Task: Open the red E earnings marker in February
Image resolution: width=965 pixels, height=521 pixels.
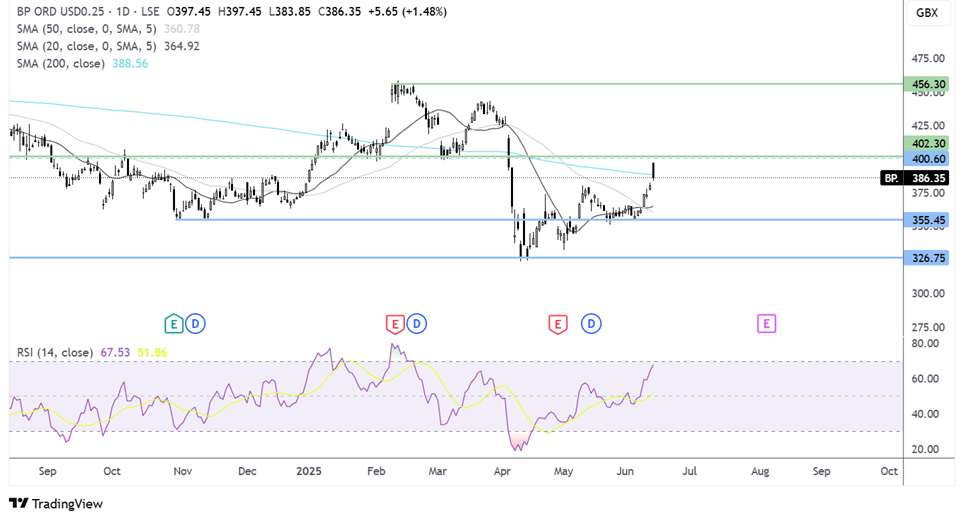Action: tap(394, 324)
